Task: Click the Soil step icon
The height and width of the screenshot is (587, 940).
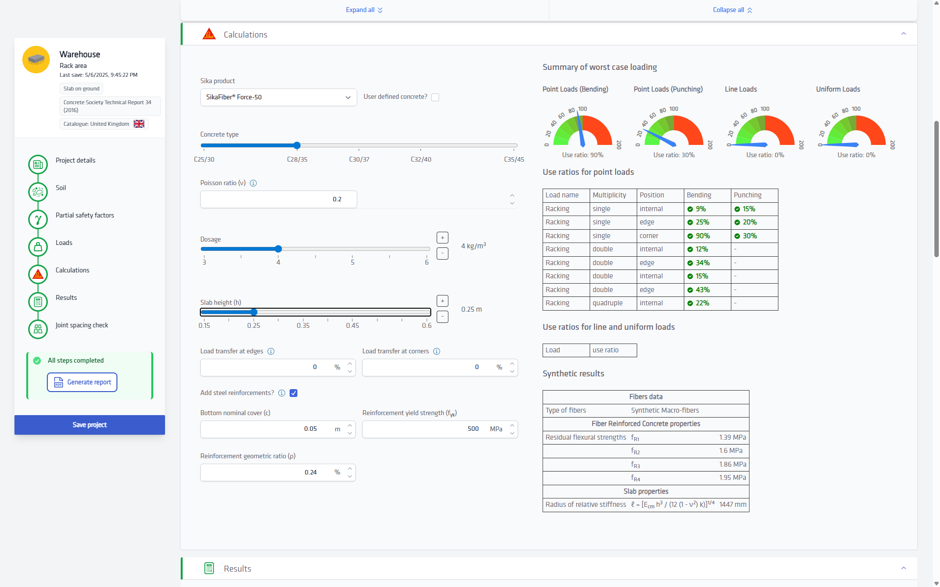Action: [38, 192]
